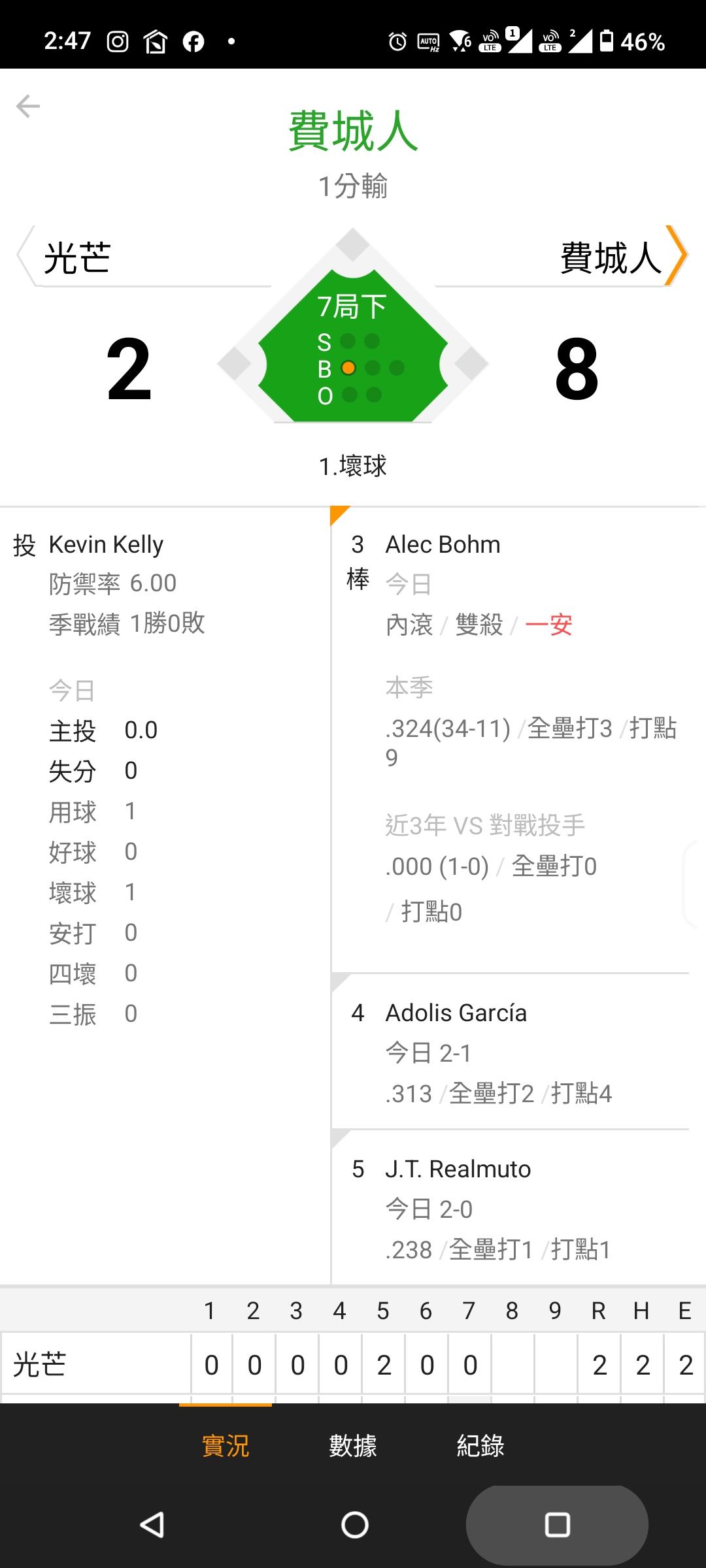This screenshot has width=706, height=1568.
Task: Select the 光芒 team name header
Action: (x=77, y=257)
